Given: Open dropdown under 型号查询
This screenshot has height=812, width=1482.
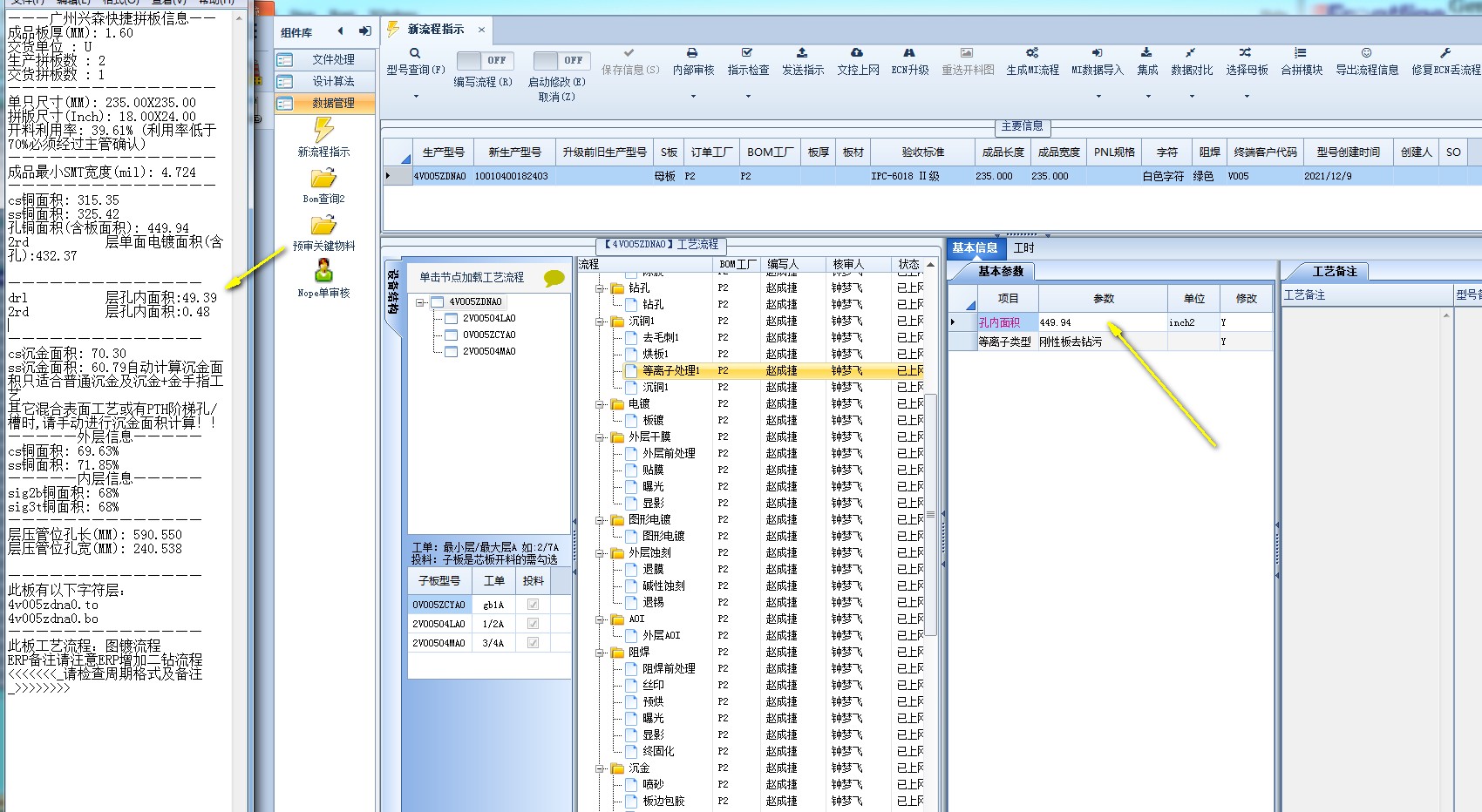Looking at the screenshot, I should click(x=416, y=96).
